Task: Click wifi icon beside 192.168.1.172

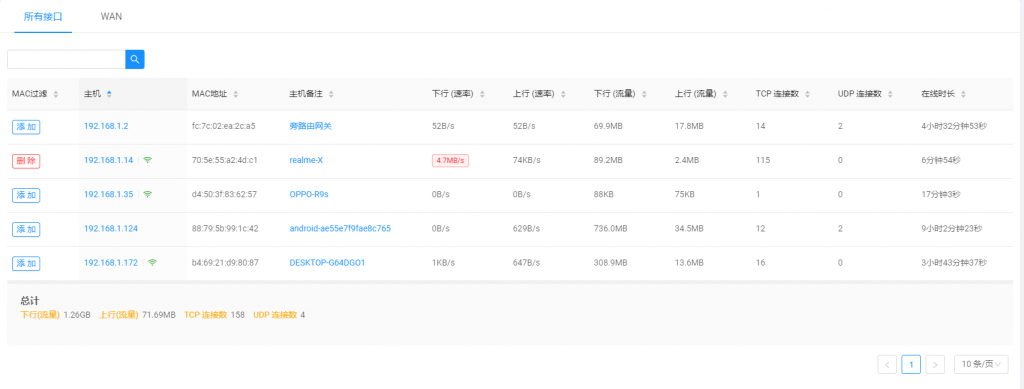Action: pos(152,262)
